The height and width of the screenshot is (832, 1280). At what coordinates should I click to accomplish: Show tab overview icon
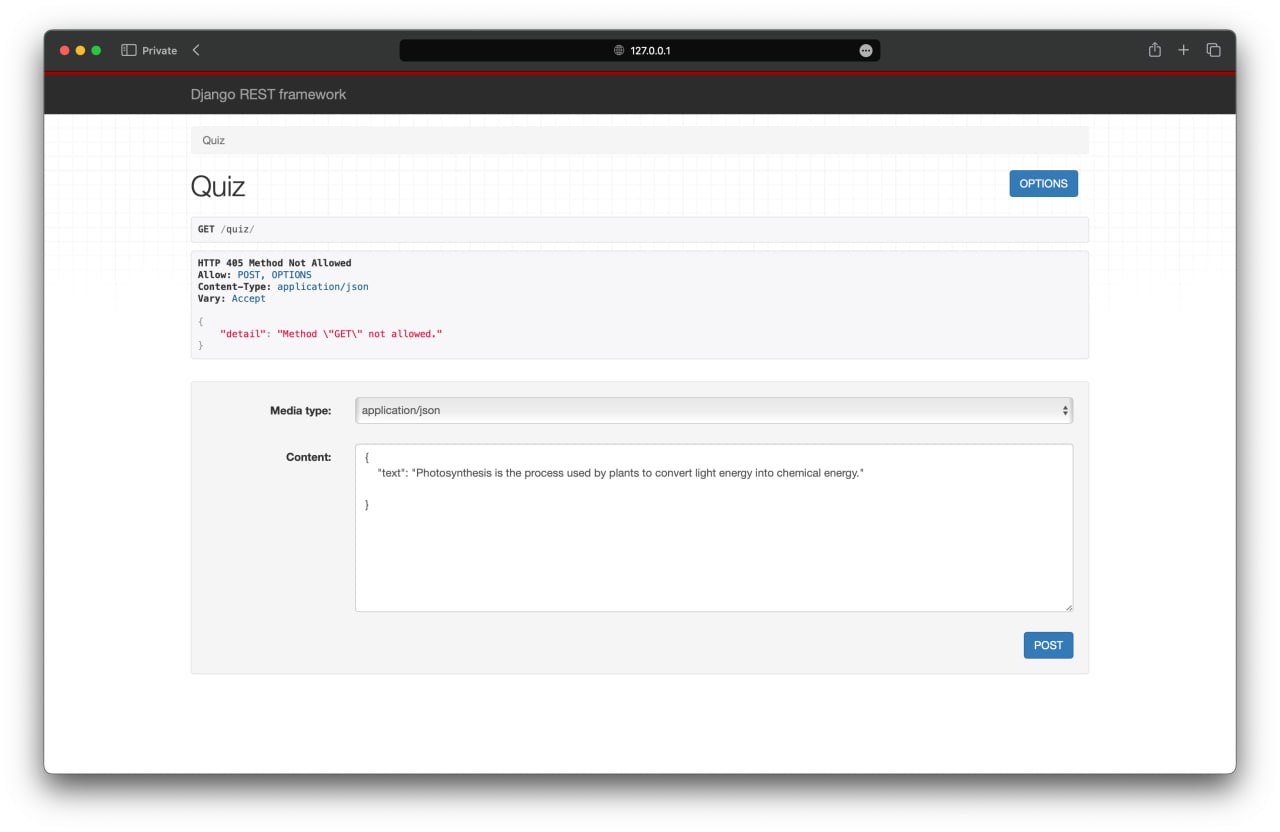point(1213,50)
